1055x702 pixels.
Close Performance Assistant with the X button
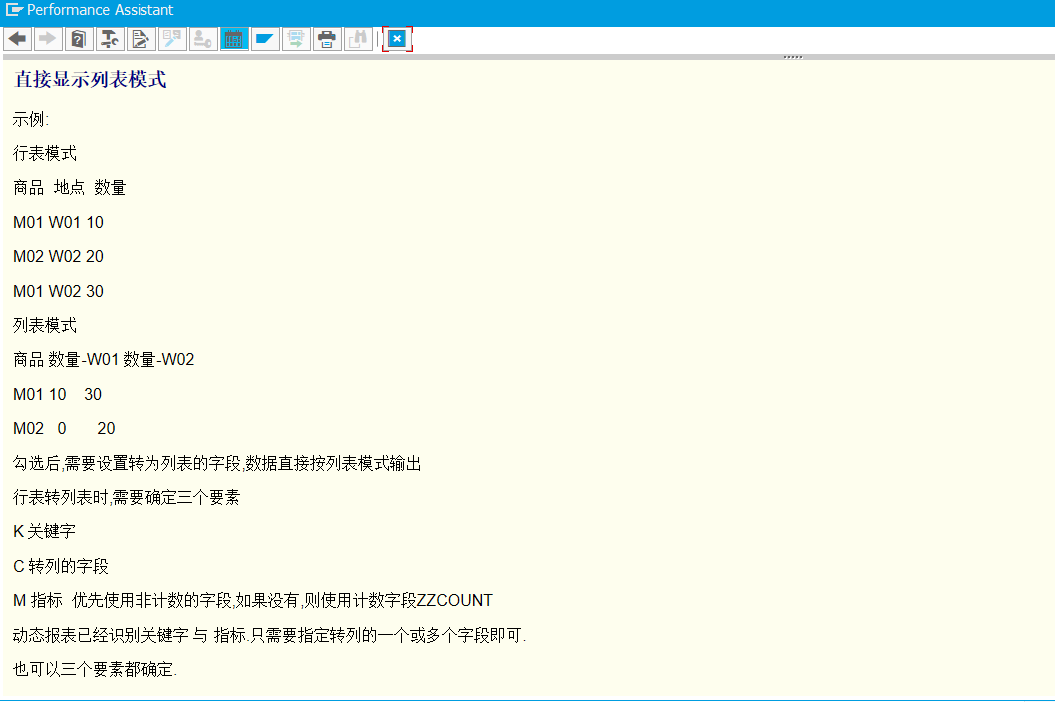click(x=397, y=39)
